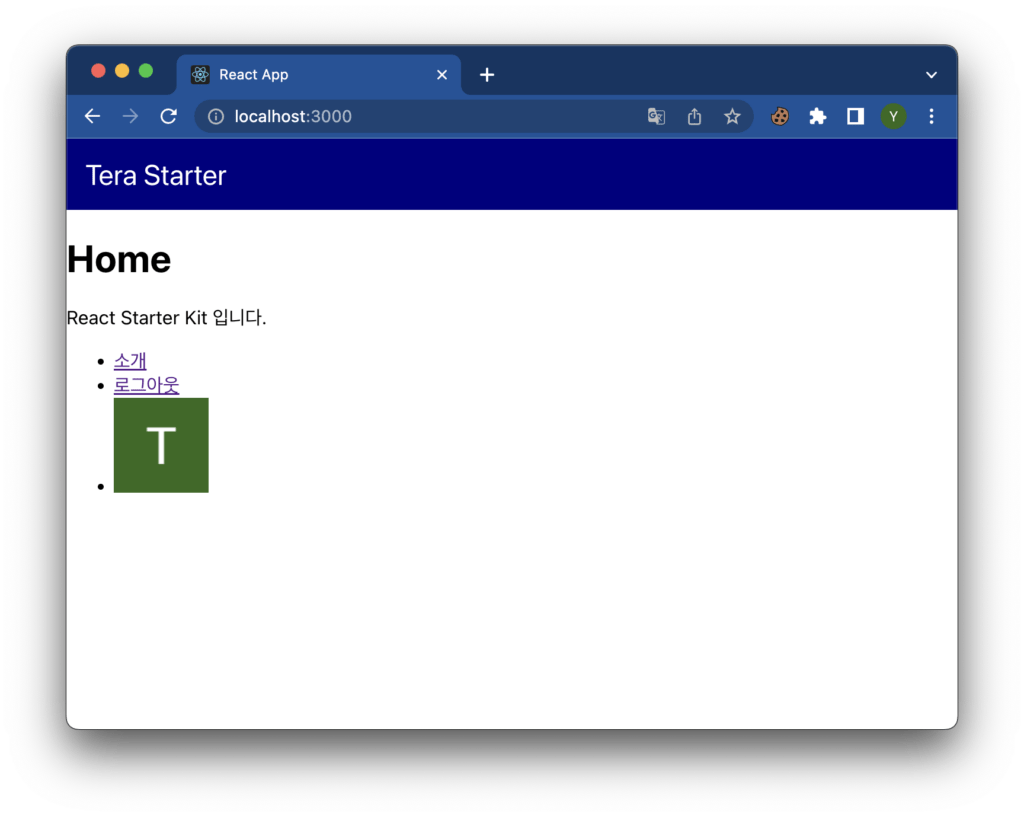Open the Google Translate icon
Viewport: 1024px width, 817px height.
pos(656,117)
